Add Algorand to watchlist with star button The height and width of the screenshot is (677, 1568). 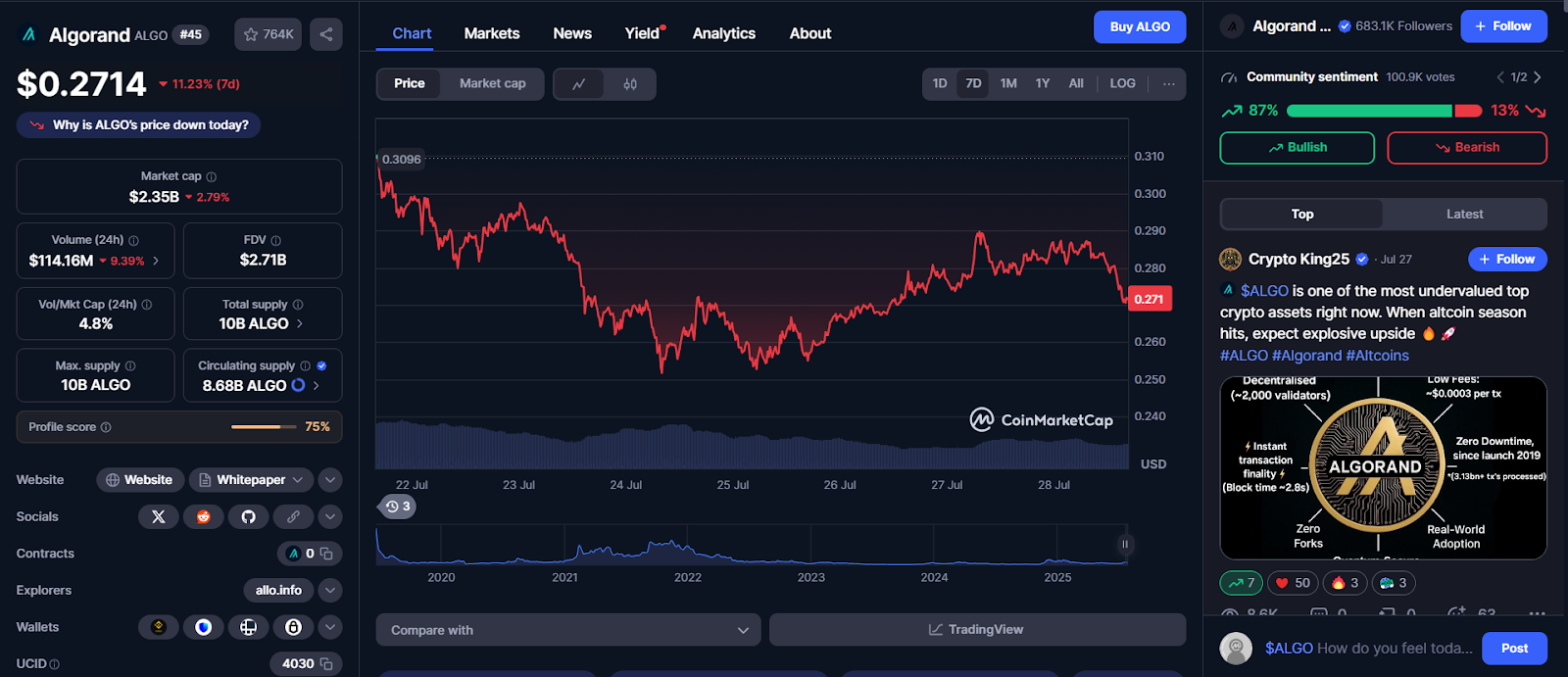pyautogui.click(x=268, y=34)
